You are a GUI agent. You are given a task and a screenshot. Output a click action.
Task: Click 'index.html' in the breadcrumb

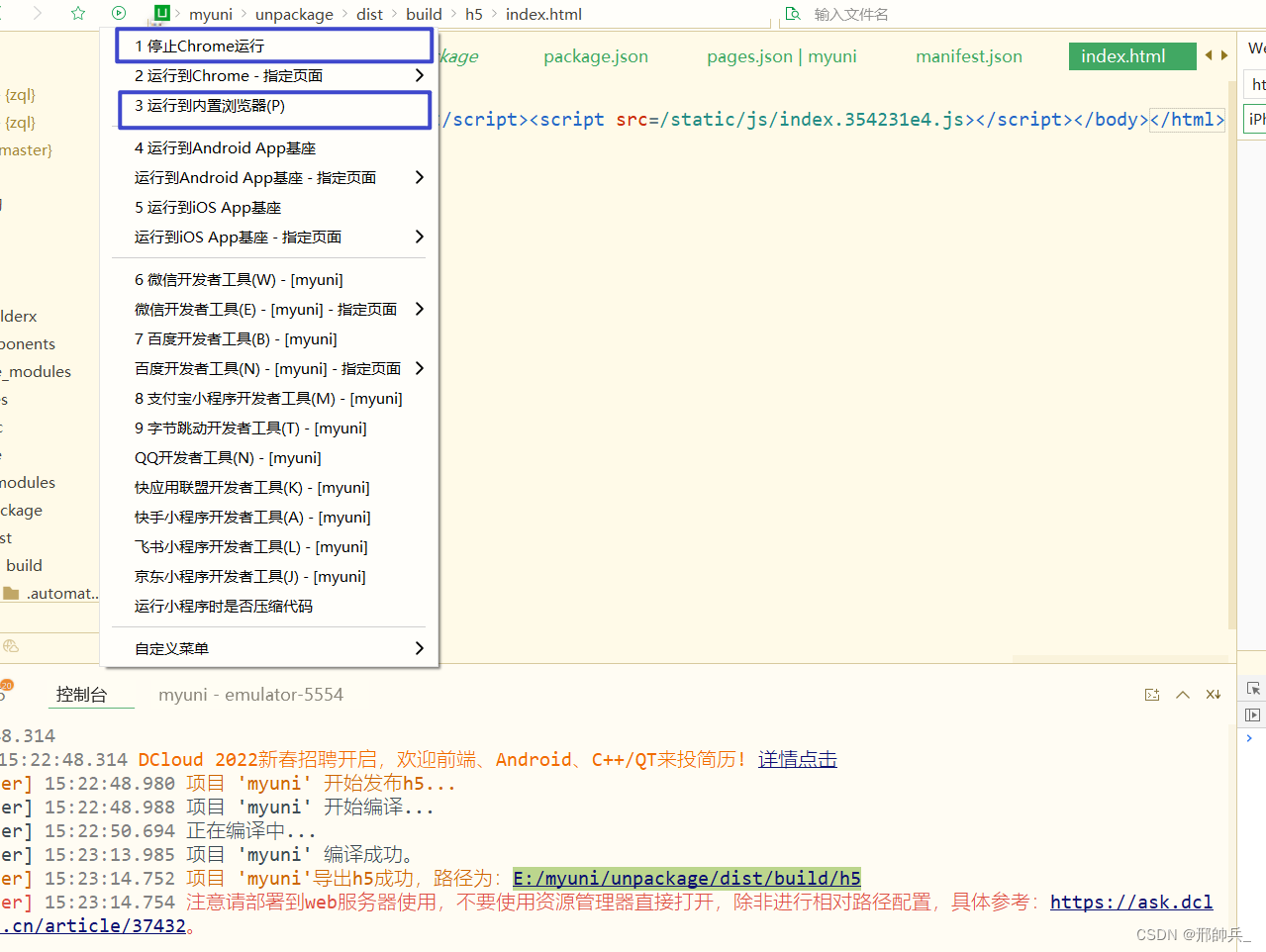pos(543,14)
